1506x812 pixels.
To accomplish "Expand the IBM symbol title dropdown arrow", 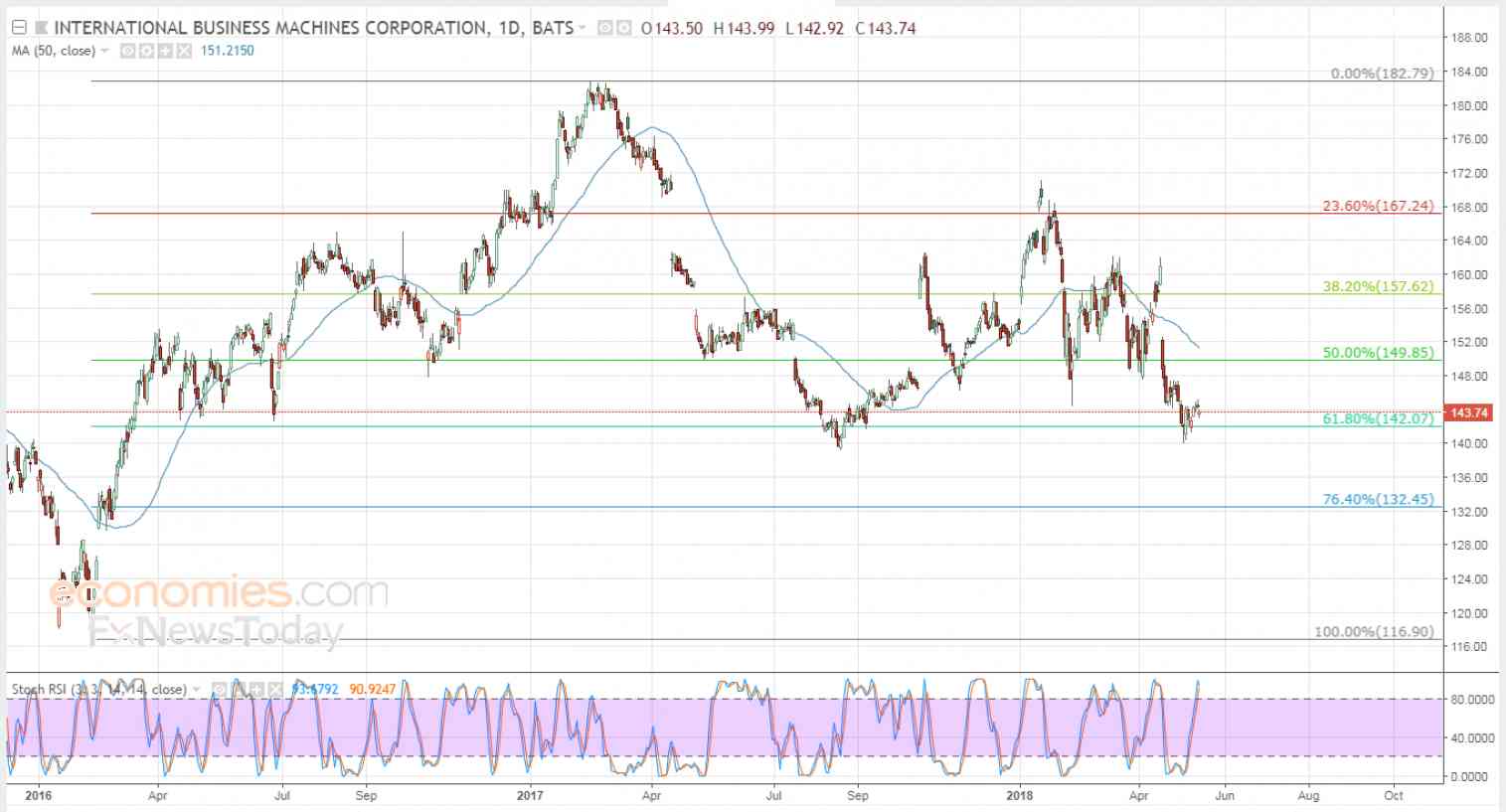I will click(582, 28).
